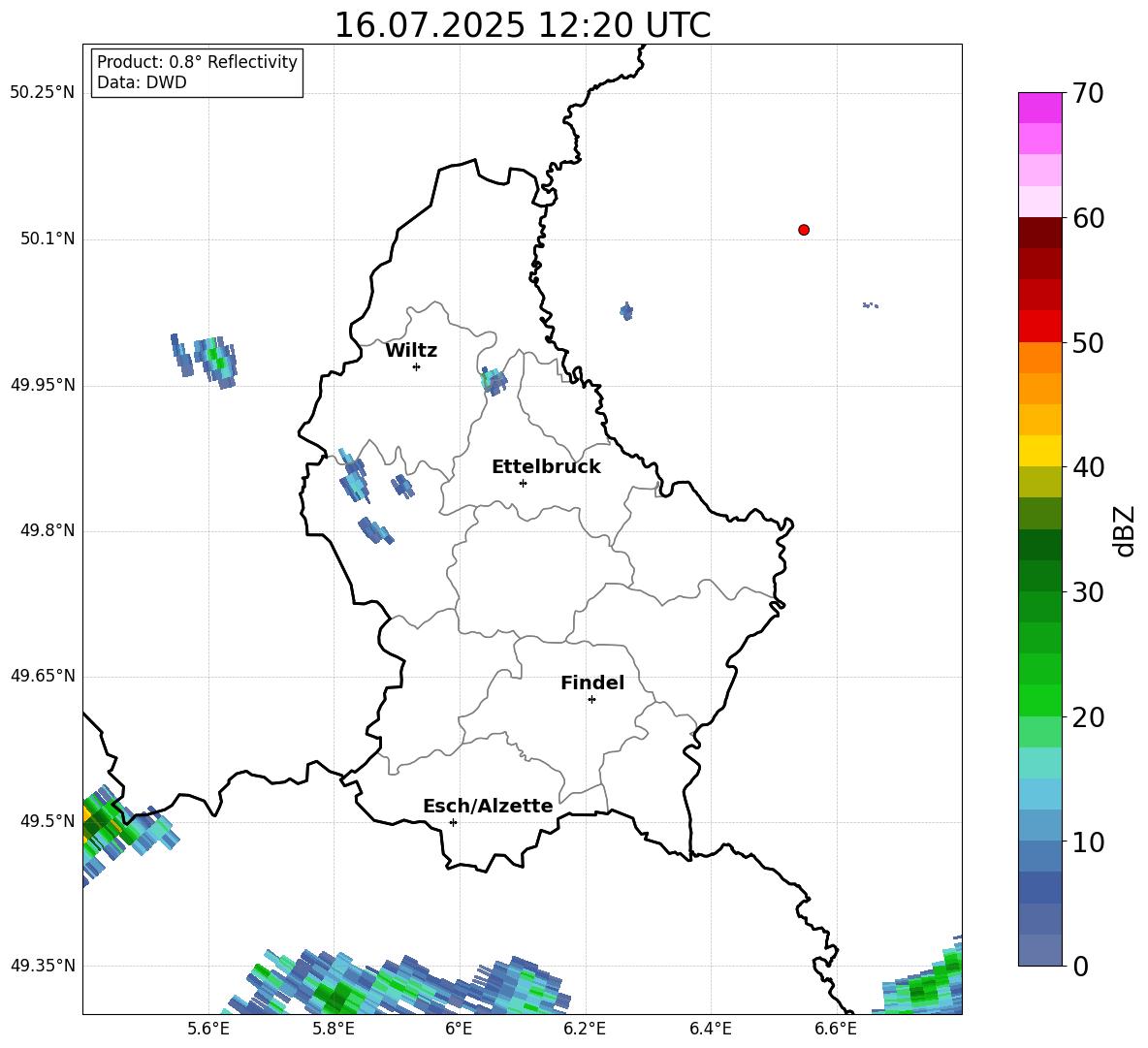This screenshot has height=1048, width=1148.
Task: Click 'Product: 0.8° Reflectivity' text
Action: click(197, 62)
